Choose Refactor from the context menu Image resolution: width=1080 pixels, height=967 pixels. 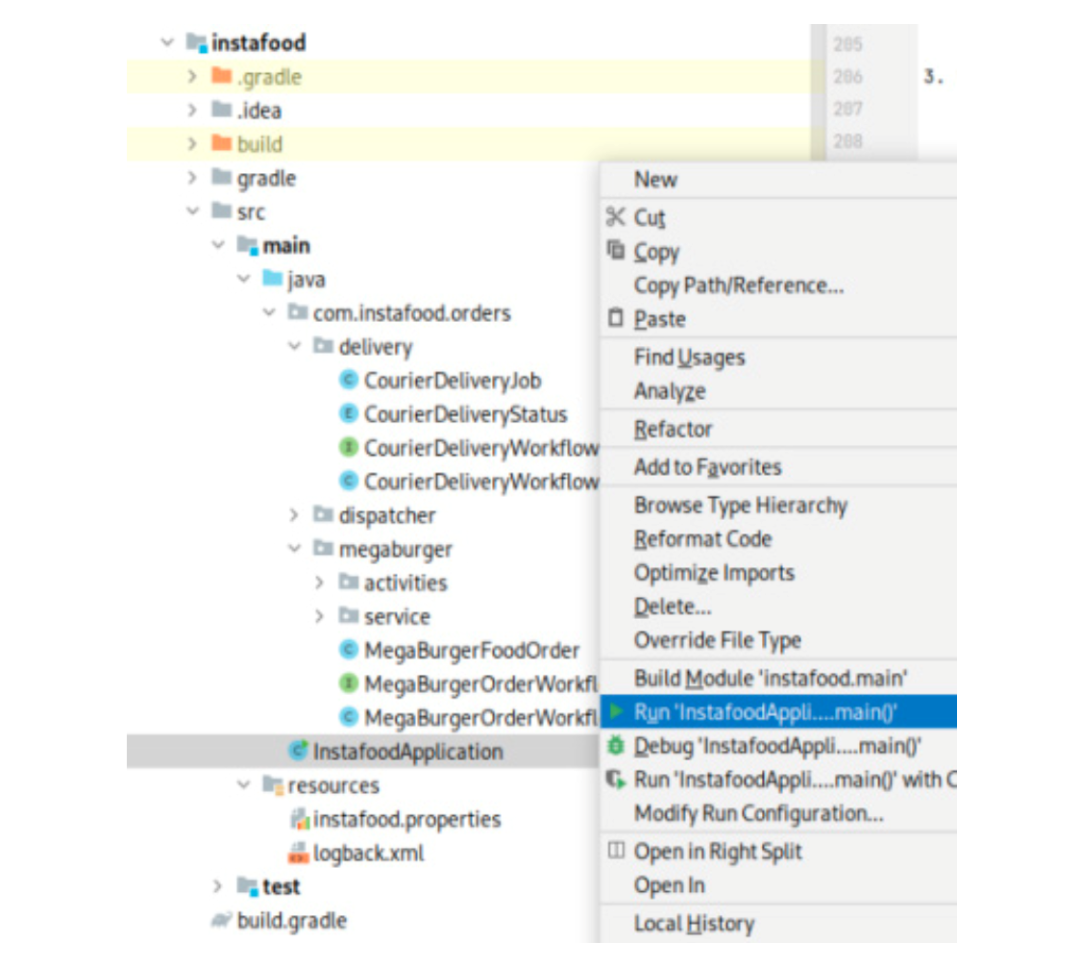pyautogui.click(x=673, y=429)
